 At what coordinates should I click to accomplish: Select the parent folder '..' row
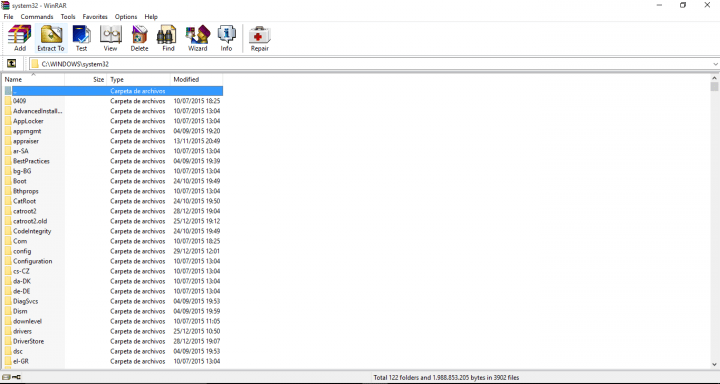(x=112, y=91)
